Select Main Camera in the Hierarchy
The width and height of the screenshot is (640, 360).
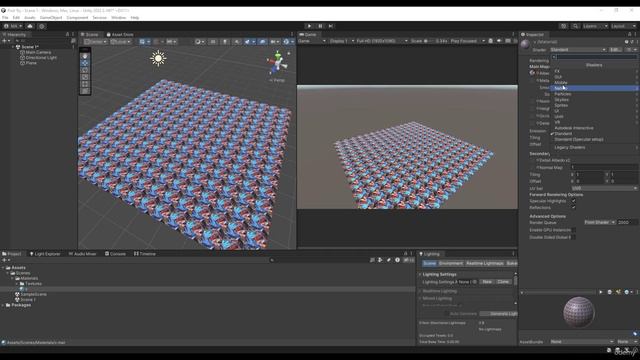(x=38, y=52)
